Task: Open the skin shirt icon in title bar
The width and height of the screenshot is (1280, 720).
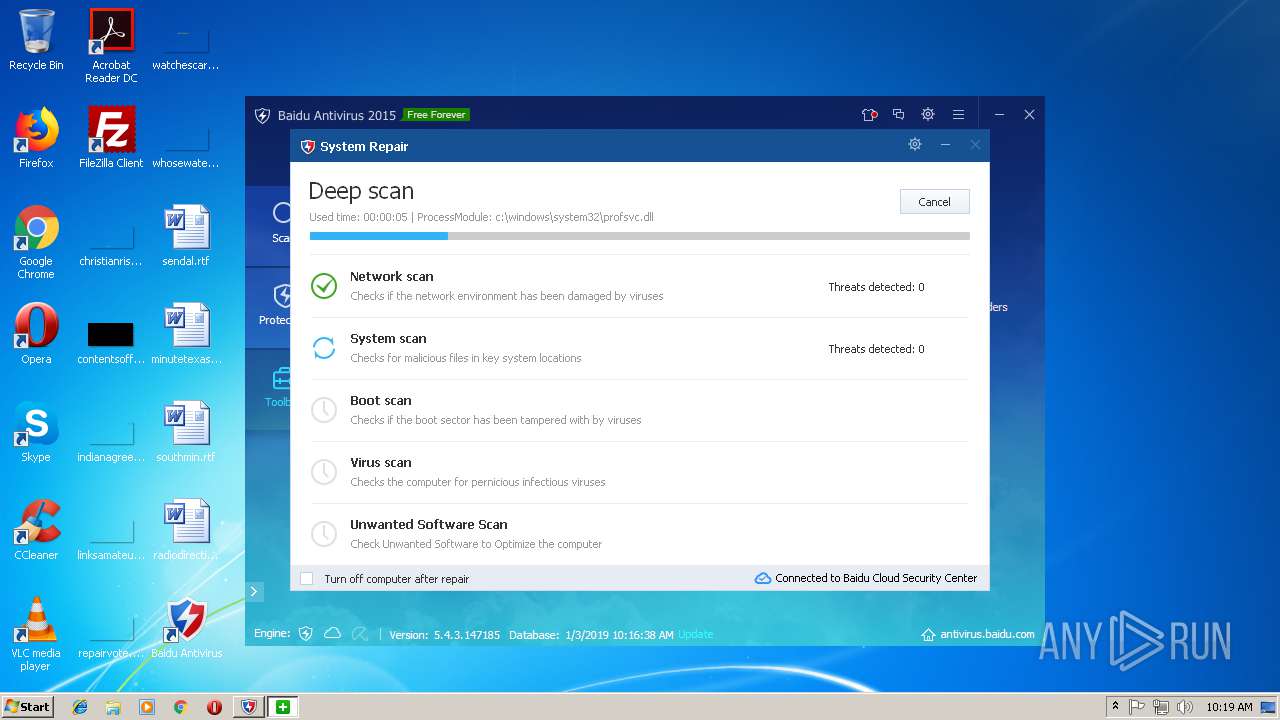Action: click(869, 115)
